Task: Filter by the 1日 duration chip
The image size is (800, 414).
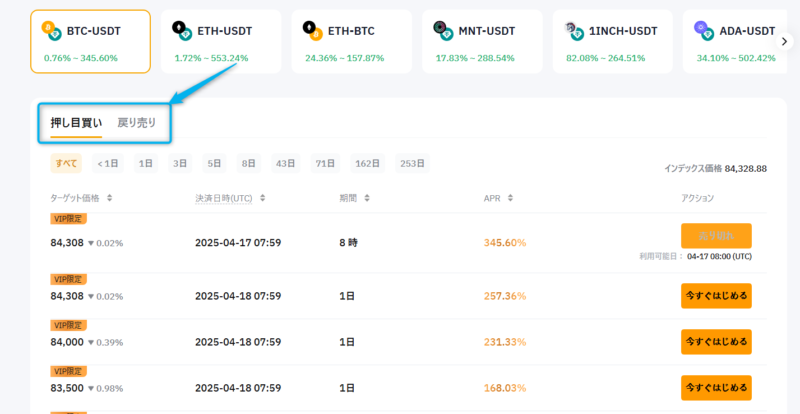Action: 146,163
